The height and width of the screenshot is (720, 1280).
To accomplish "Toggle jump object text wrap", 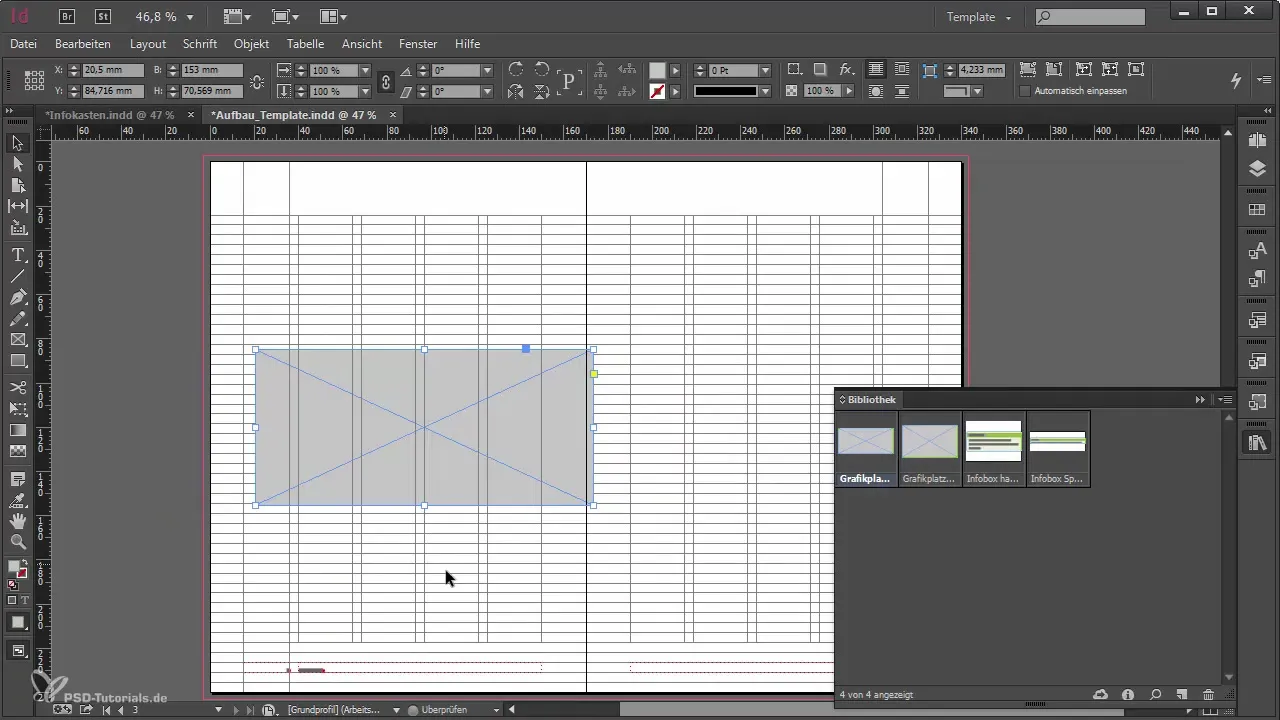I will [x=902, y=91].
